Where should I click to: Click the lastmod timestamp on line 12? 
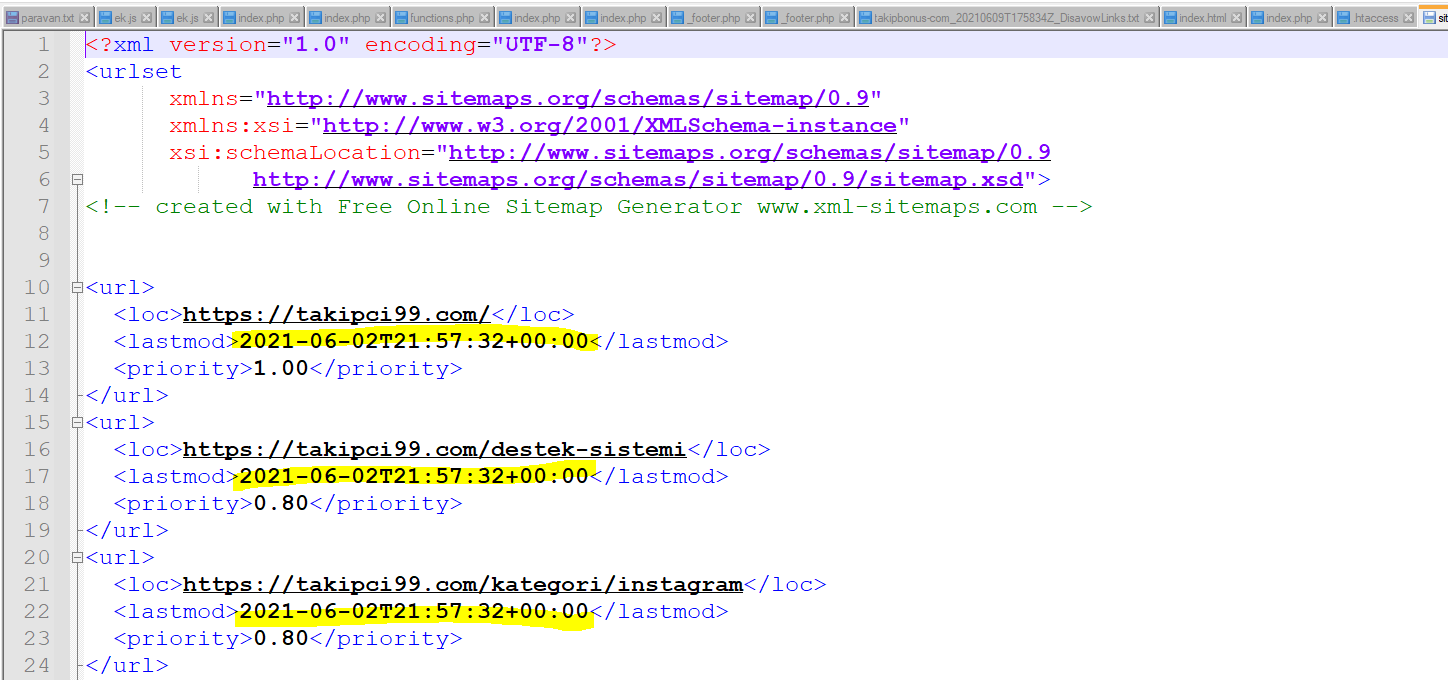[414, 341]
